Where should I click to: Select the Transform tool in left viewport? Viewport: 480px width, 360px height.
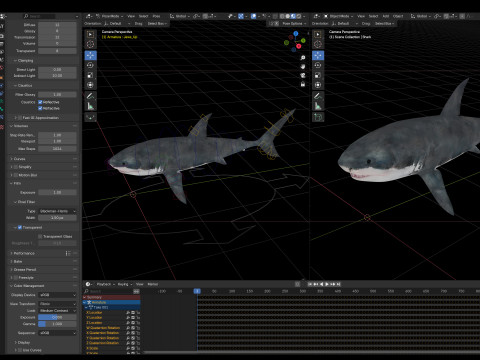coord(90,85)
